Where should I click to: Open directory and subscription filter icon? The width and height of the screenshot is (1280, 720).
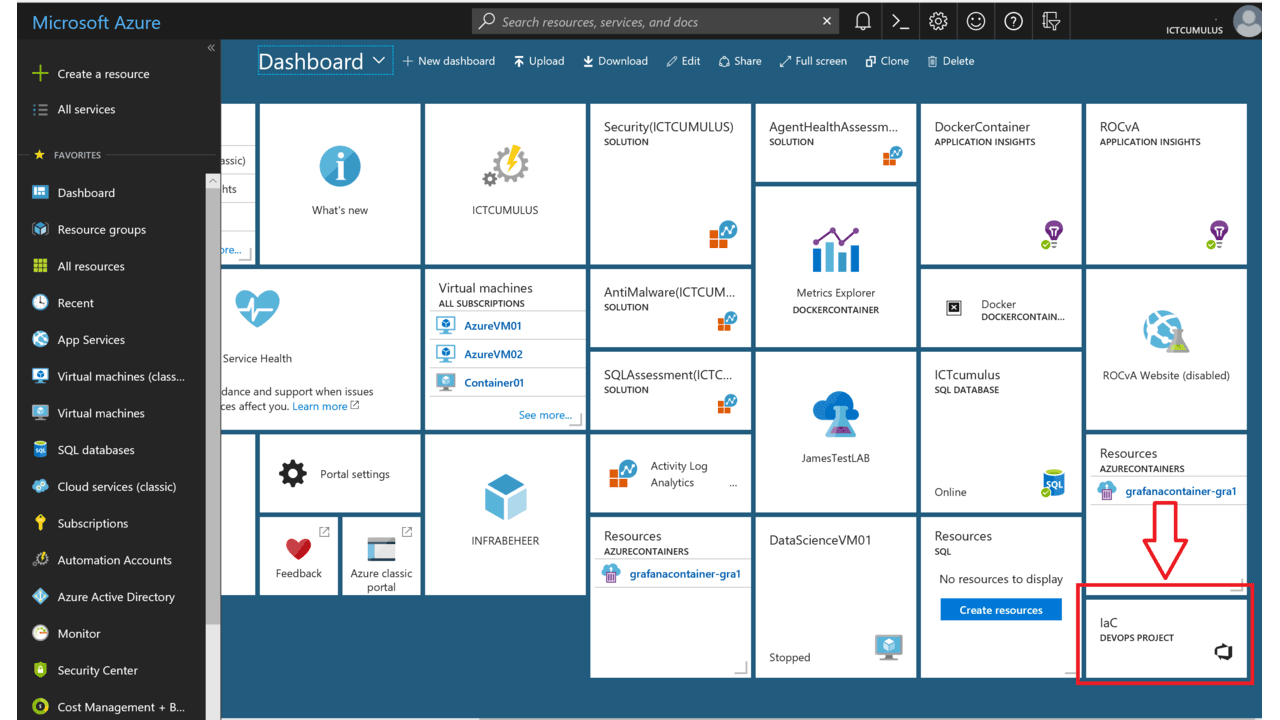point(1051,21)
